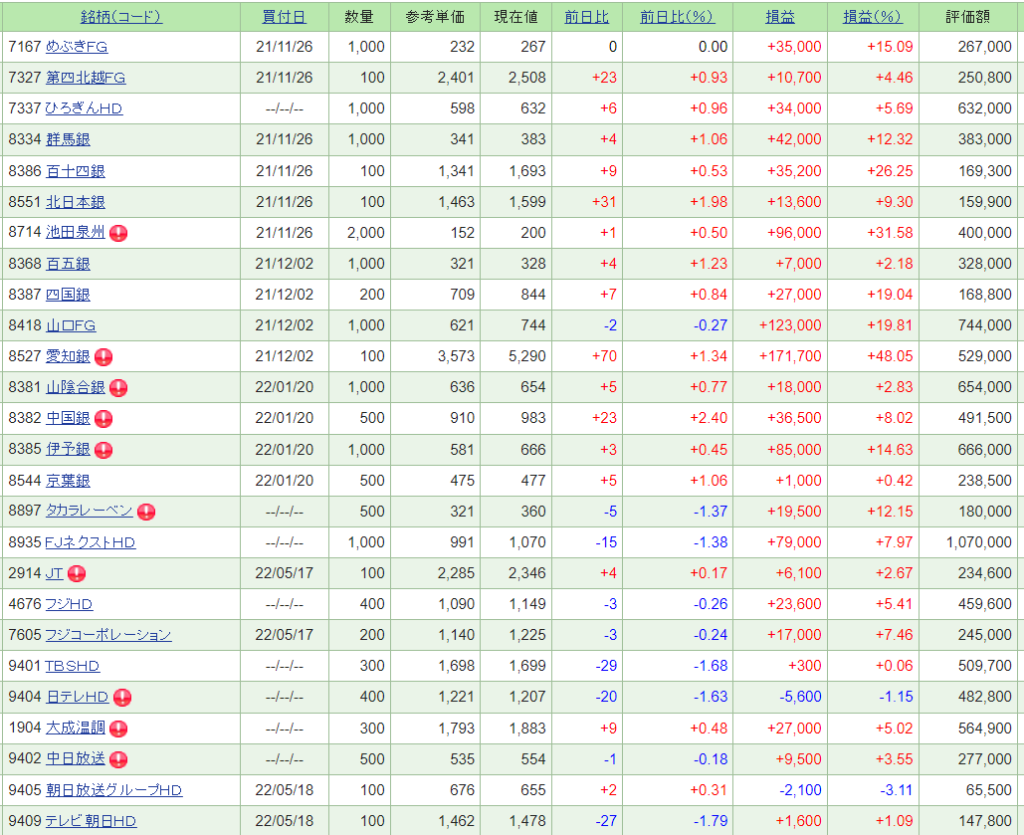
Task: Click red alert icon beside 伊予銀
Action: point(103,450)
